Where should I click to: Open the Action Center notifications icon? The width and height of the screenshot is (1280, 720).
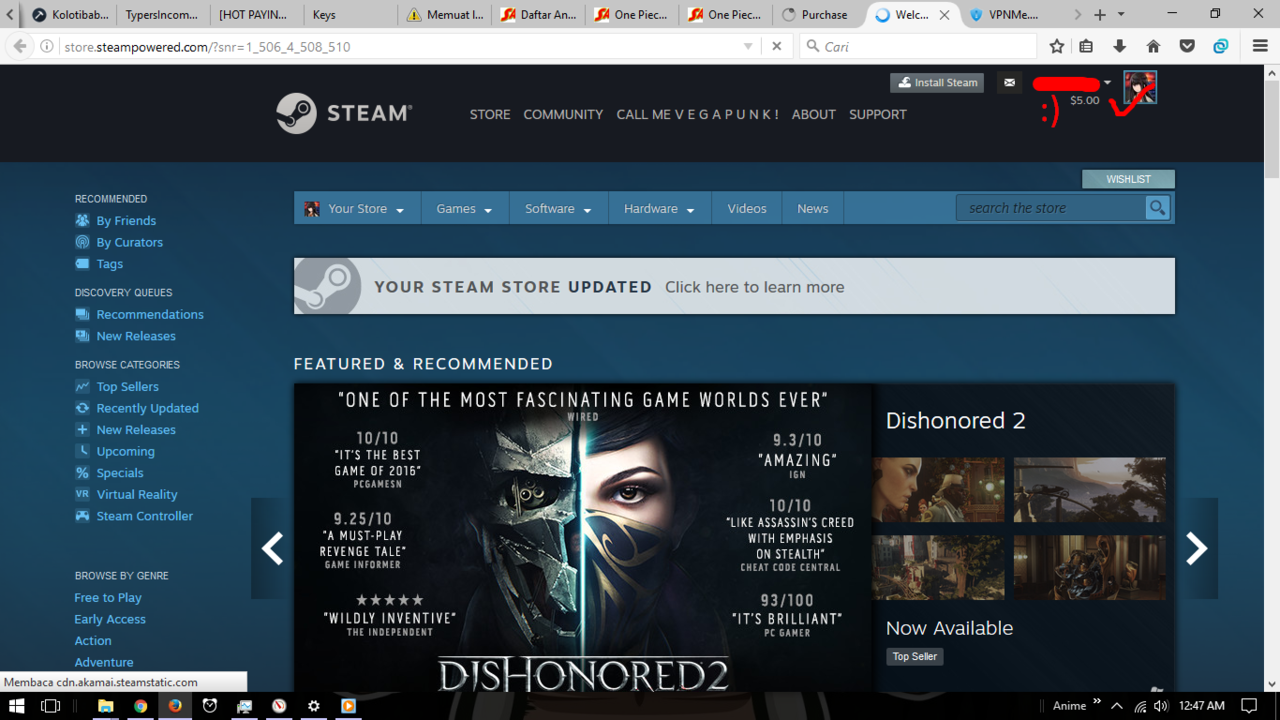click(1248, 705)
